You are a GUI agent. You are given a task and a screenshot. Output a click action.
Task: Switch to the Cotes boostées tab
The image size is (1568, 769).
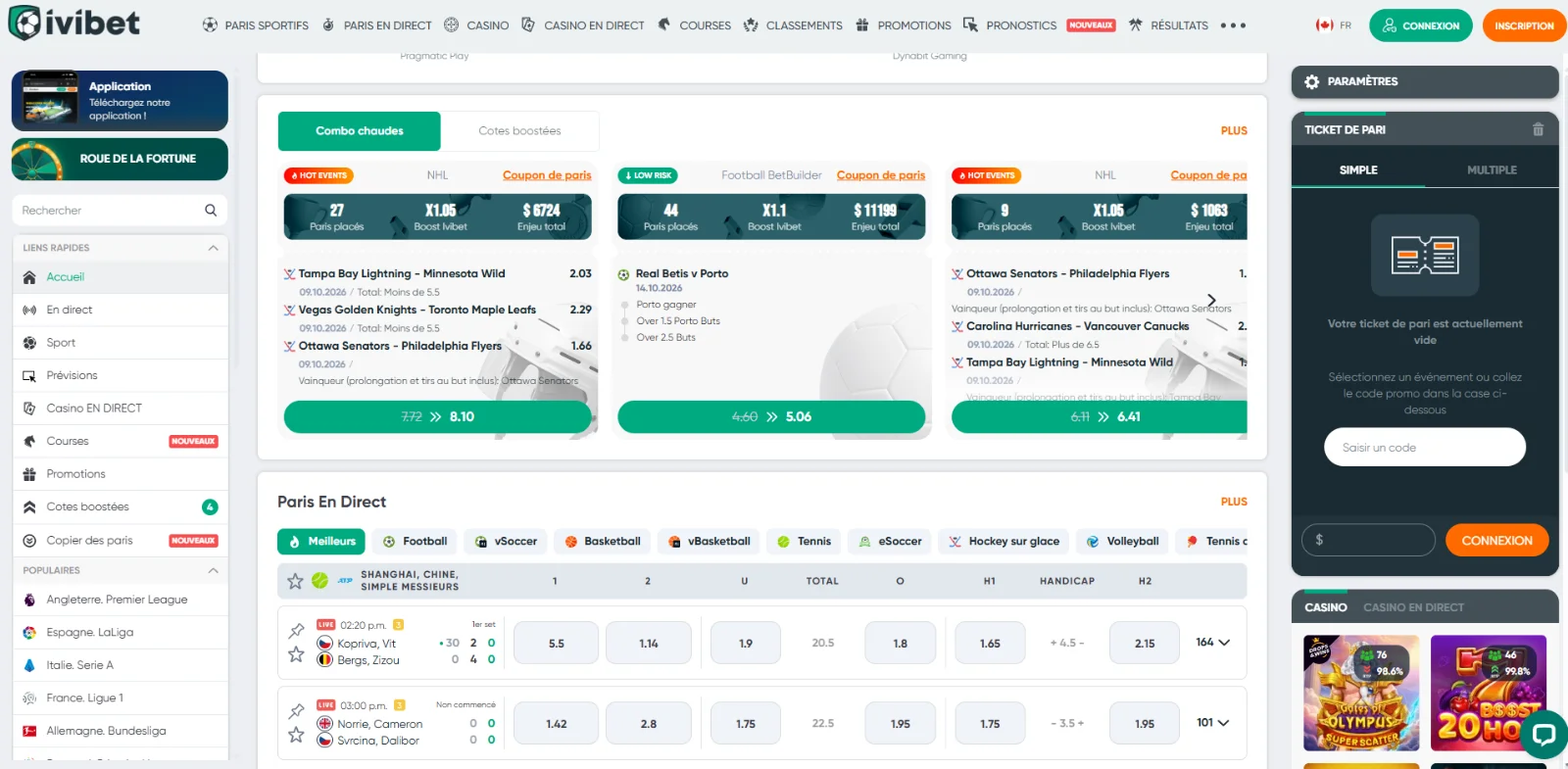tap(519, 131)
